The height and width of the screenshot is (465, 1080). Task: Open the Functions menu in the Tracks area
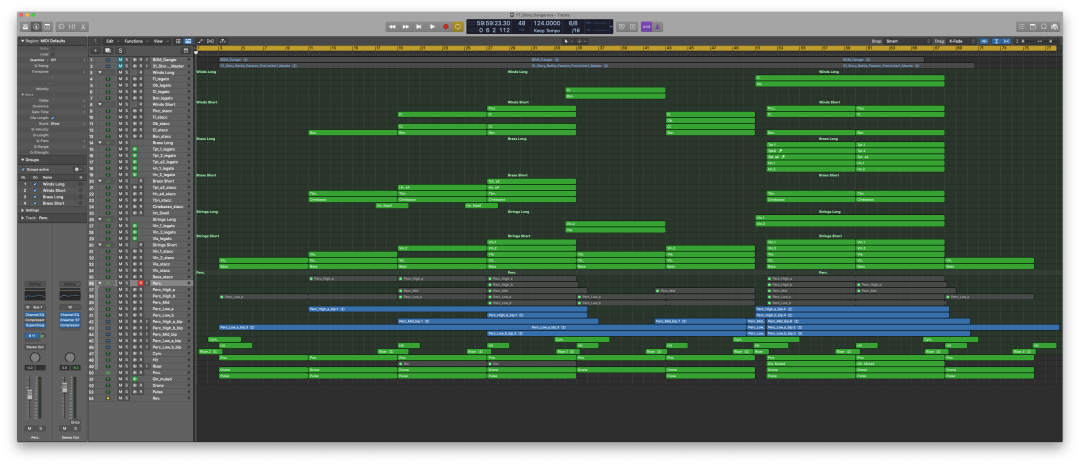136,41
